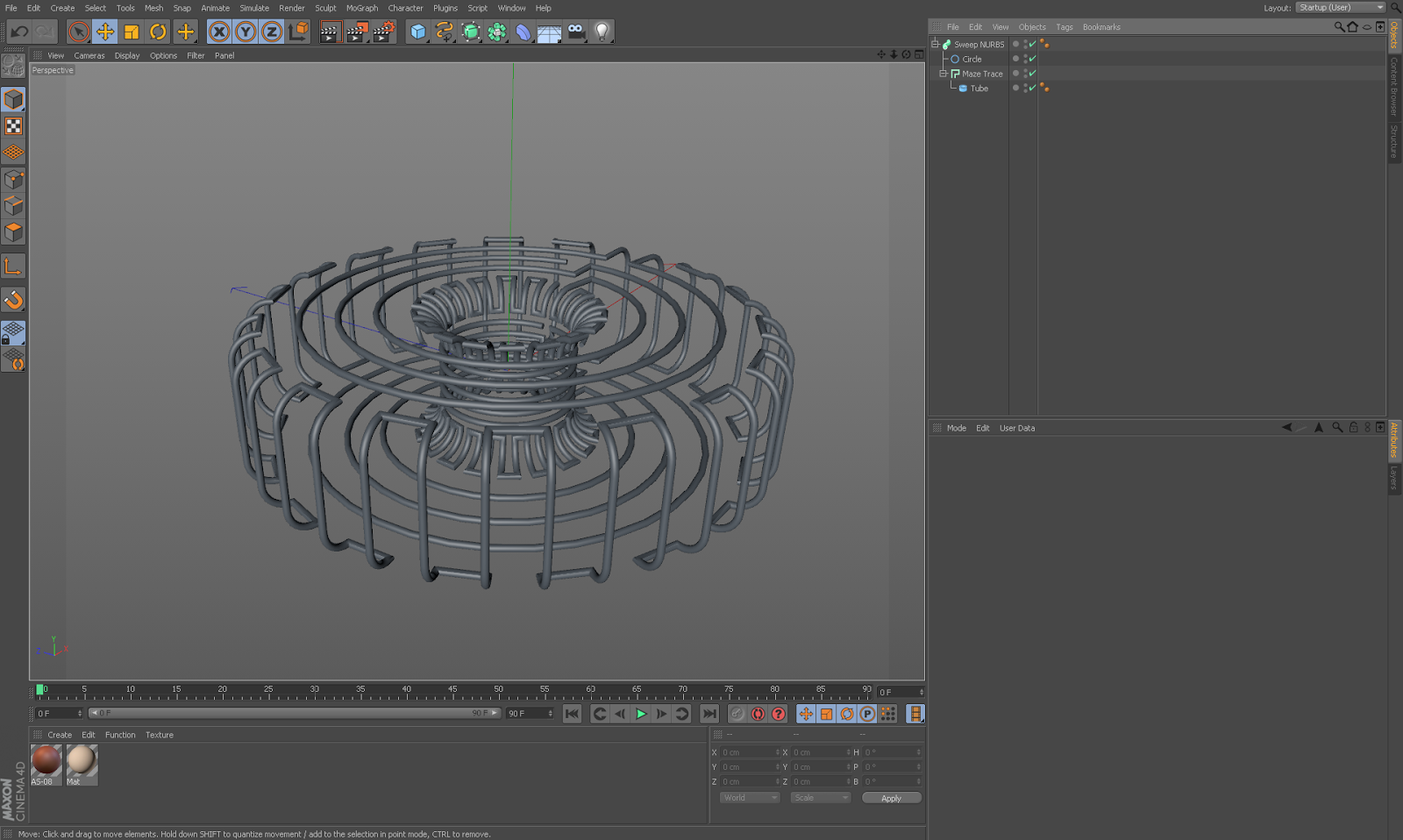Click the light bulb Light icon
The width and height of the screenshot is (1403, 840).
tap(602, 32)
